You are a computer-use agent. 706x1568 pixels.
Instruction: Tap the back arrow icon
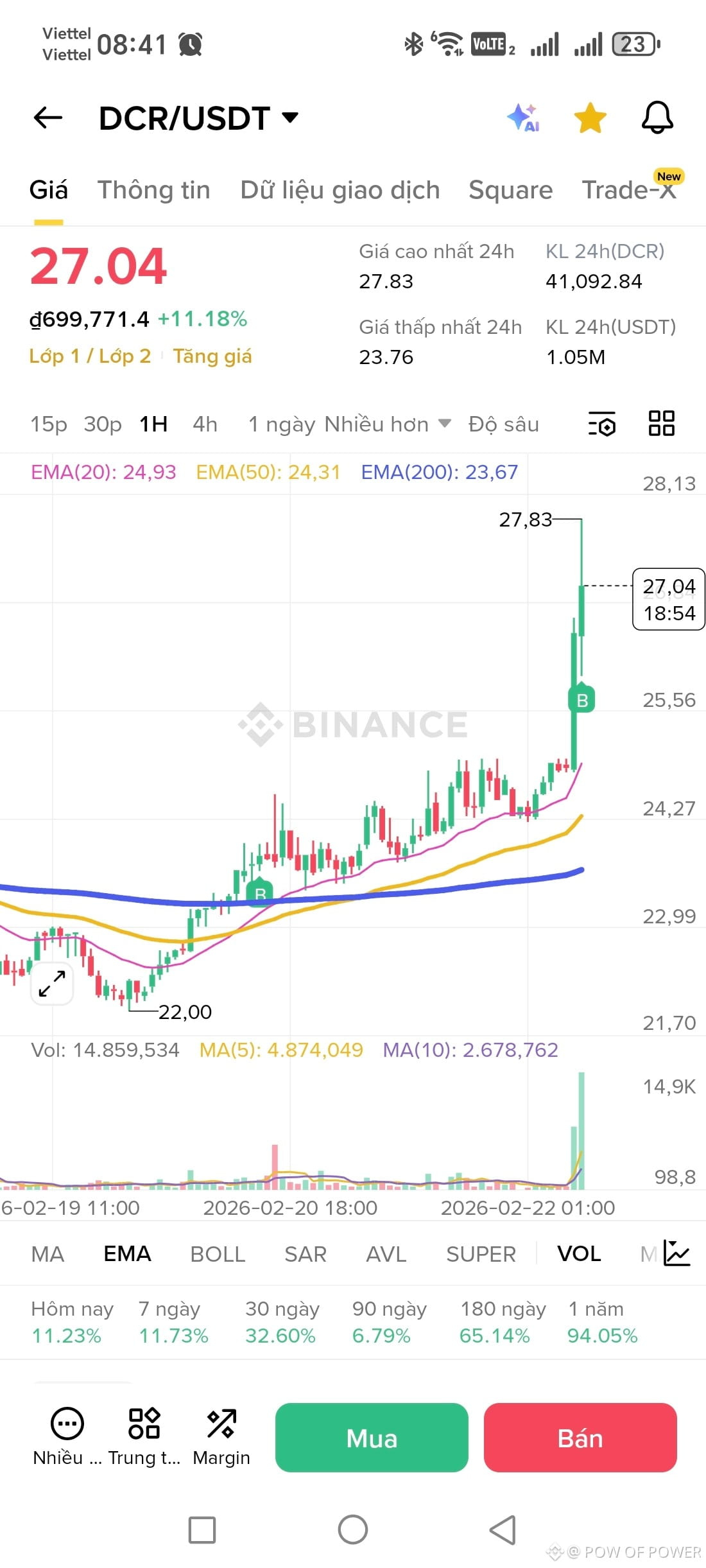[48, 118]
